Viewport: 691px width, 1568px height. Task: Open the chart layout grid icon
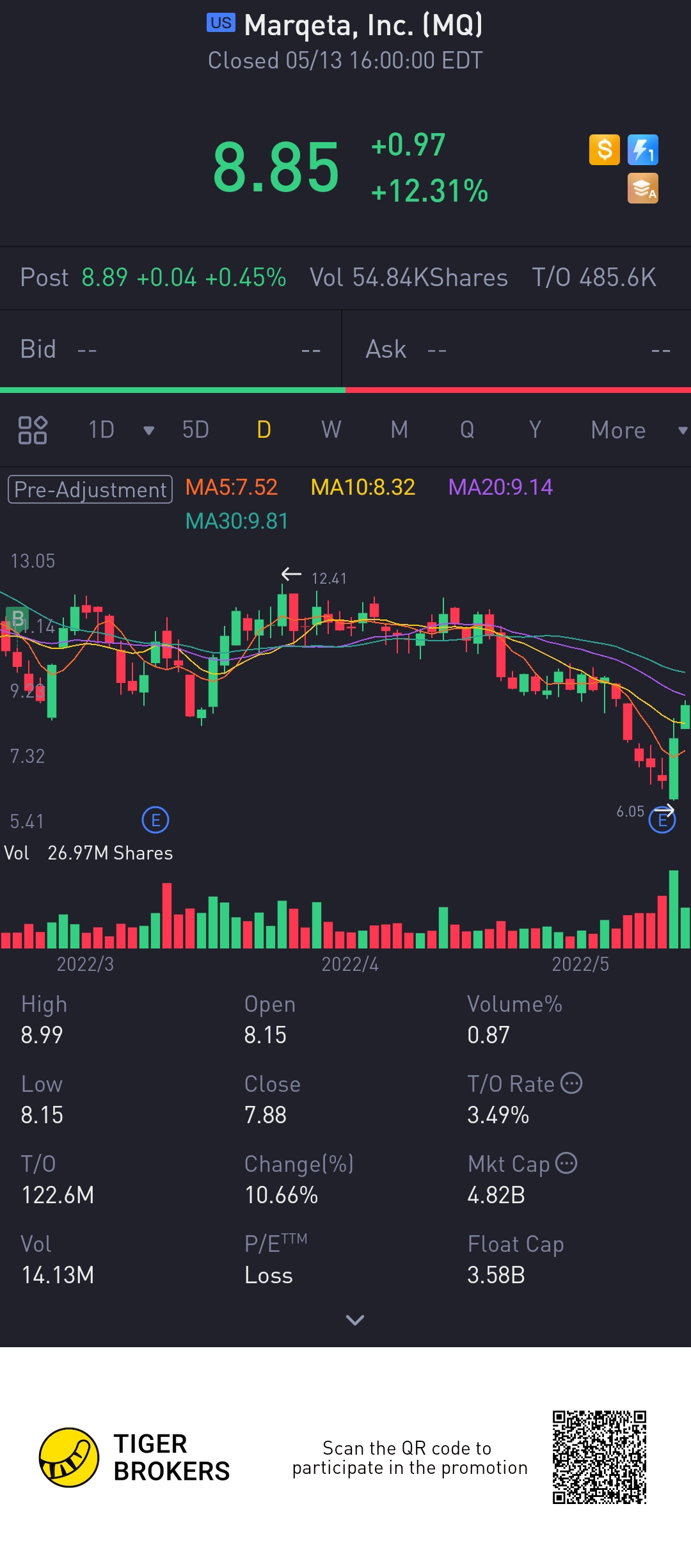pyautogui.click(x=33, y=430)
